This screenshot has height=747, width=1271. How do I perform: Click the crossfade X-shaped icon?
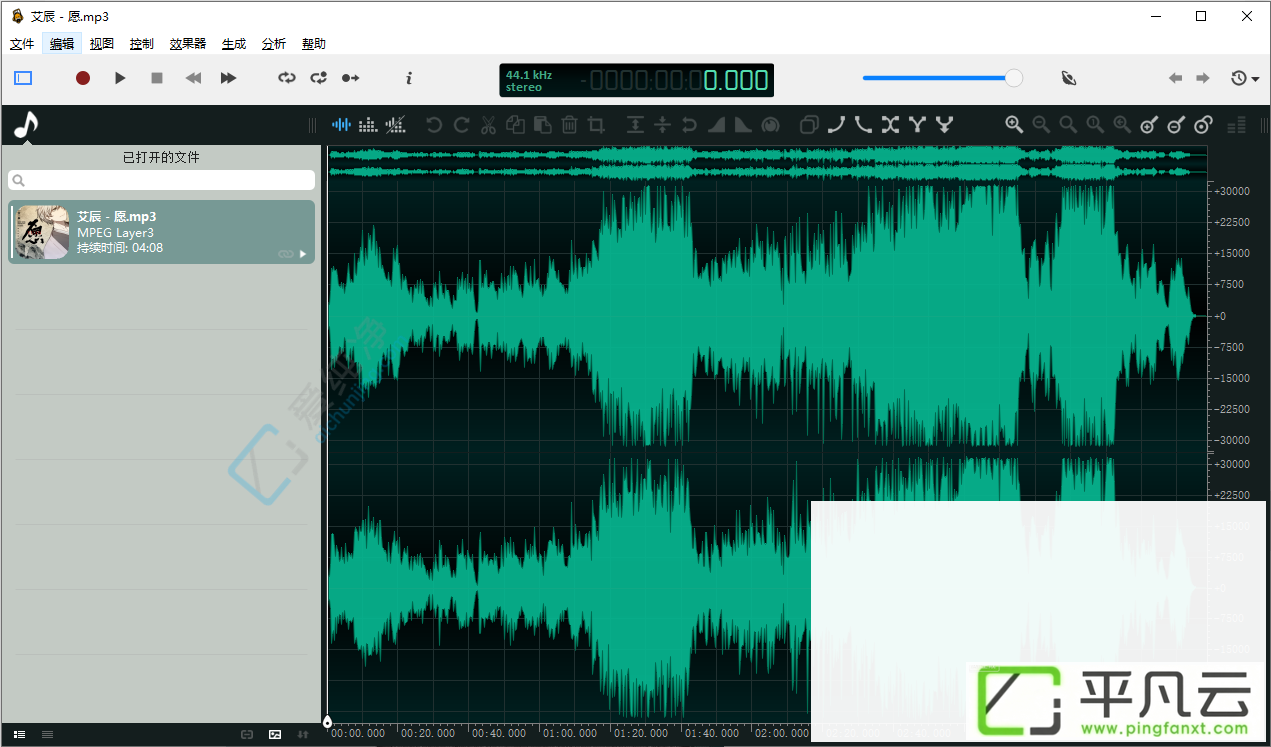[890, 125]
